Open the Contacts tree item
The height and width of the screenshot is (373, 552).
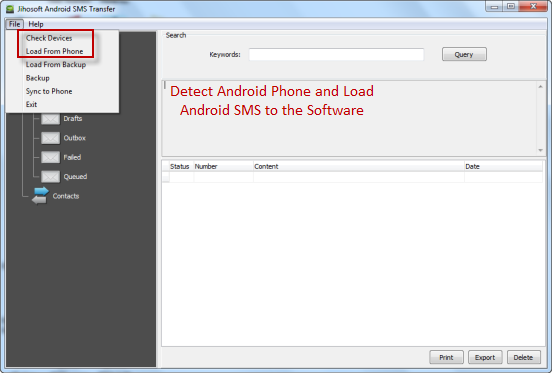tap(66, 196)
